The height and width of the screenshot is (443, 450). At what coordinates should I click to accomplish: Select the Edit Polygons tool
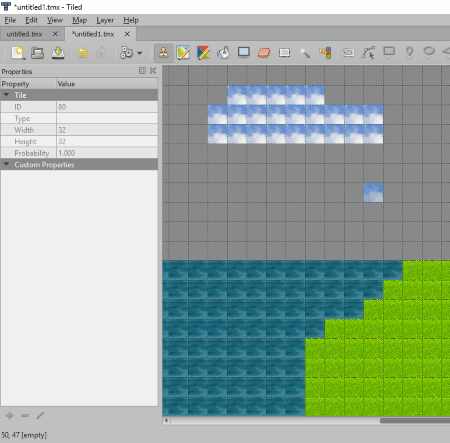[368, 53]
